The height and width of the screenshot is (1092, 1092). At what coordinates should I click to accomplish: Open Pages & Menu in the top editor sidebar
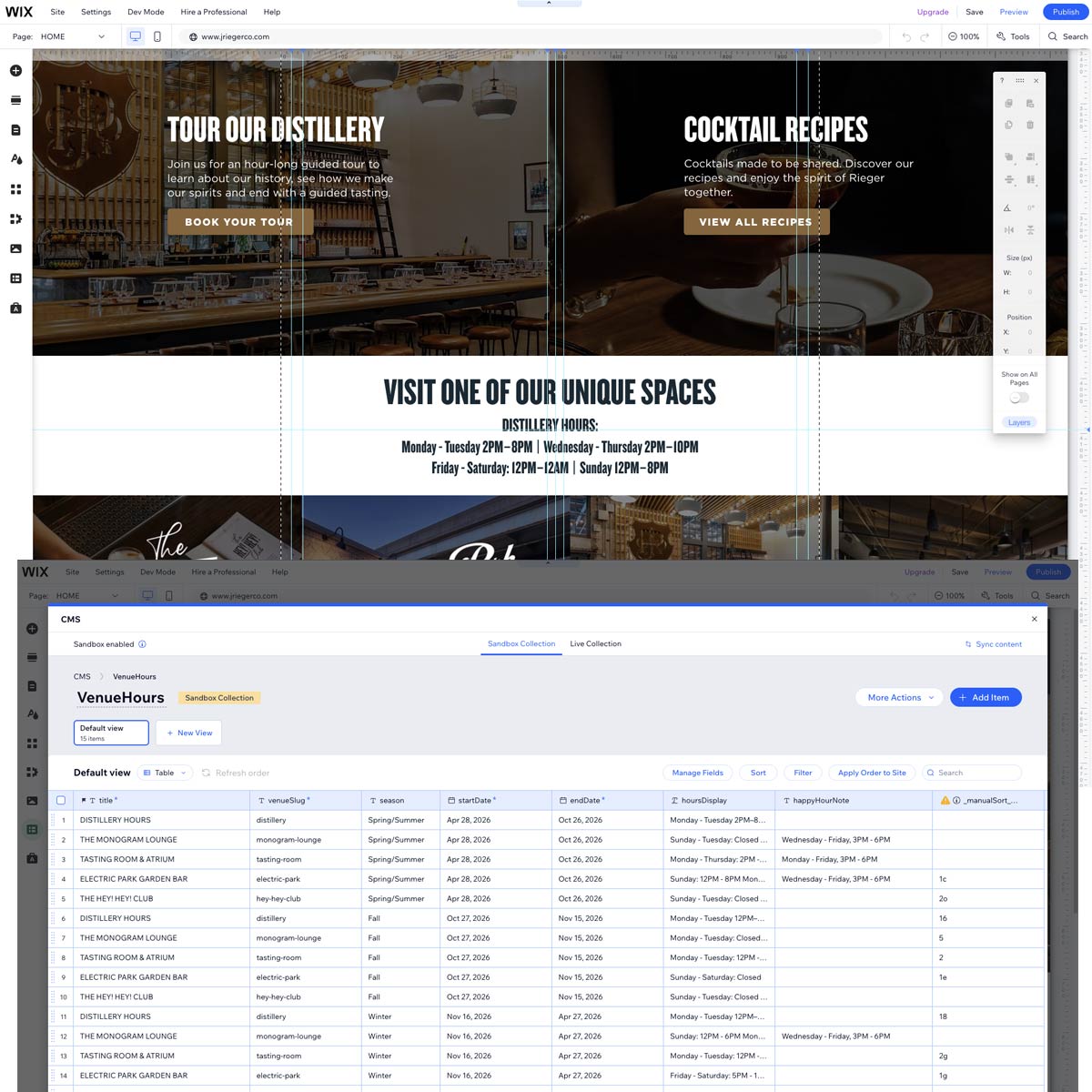click(15, 130)
